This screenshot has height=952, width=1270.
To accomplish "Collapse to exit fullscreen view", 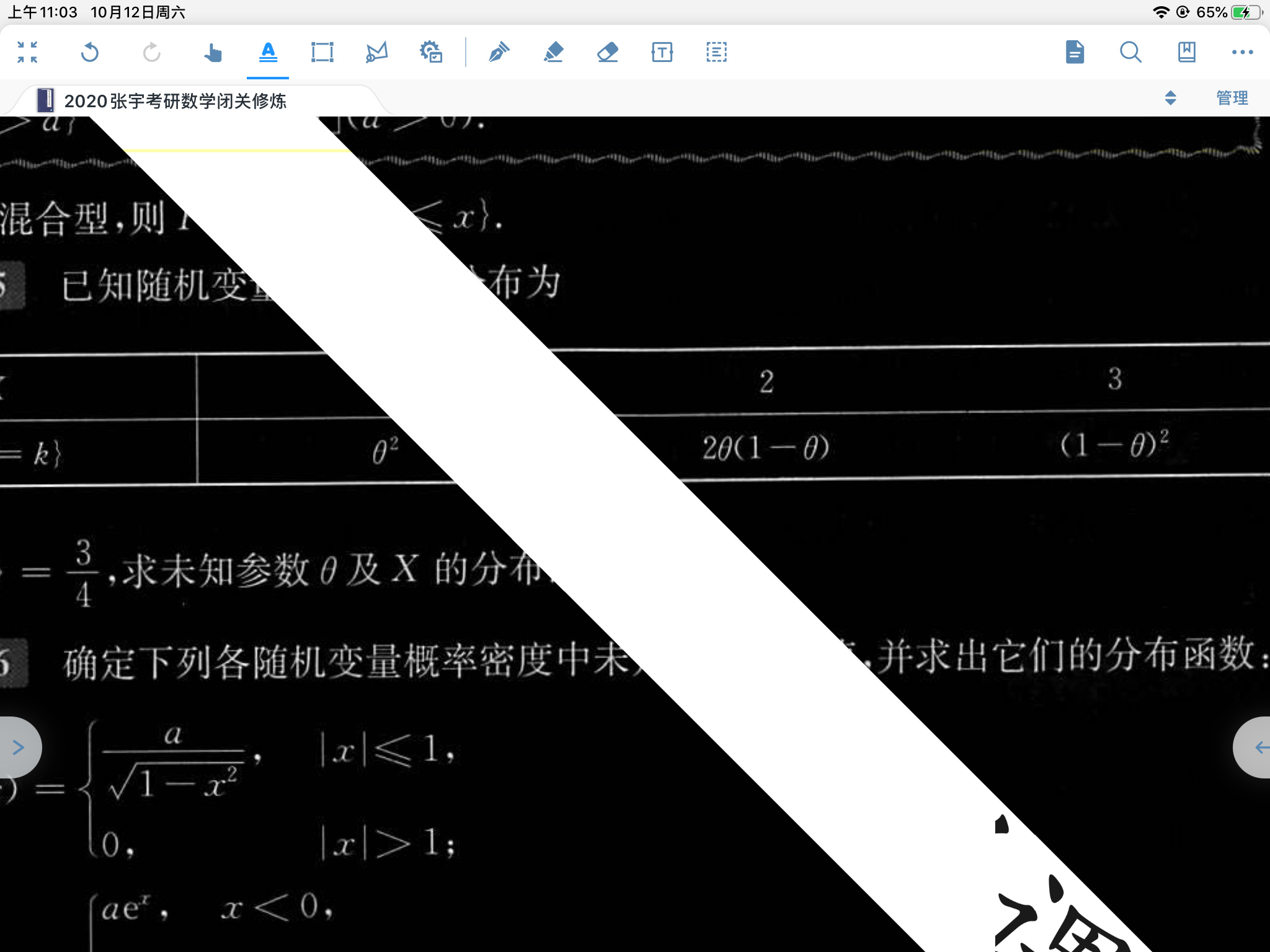I will pos(27,52).
